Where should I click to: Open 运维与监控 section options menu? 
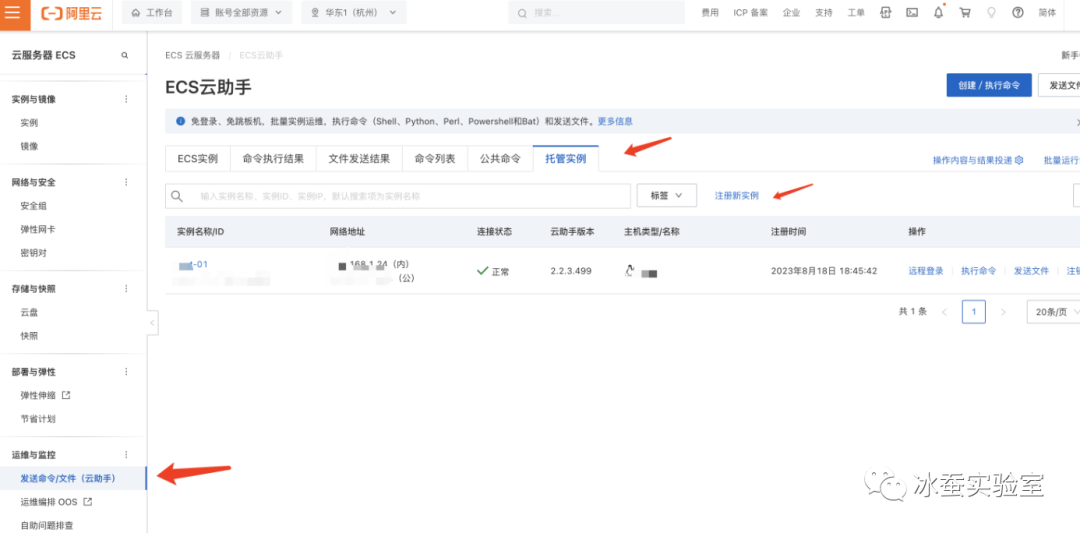point(126,455)
